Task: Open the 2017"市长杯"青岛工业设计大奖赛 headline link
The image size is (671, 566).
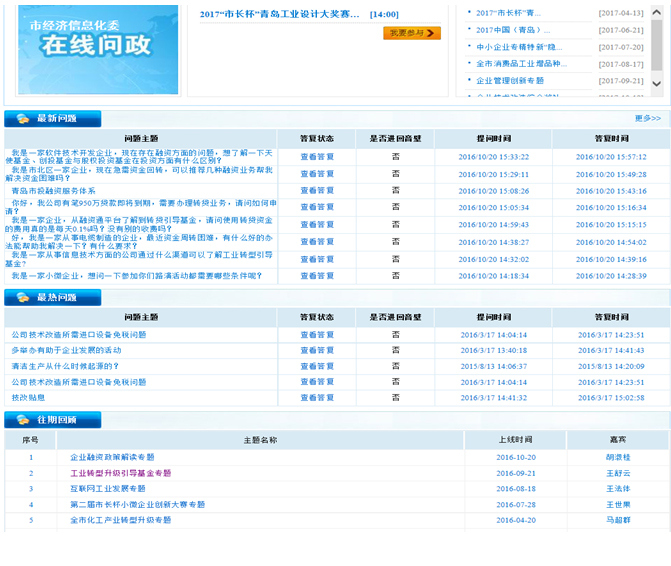Action: tap(280, 15)
